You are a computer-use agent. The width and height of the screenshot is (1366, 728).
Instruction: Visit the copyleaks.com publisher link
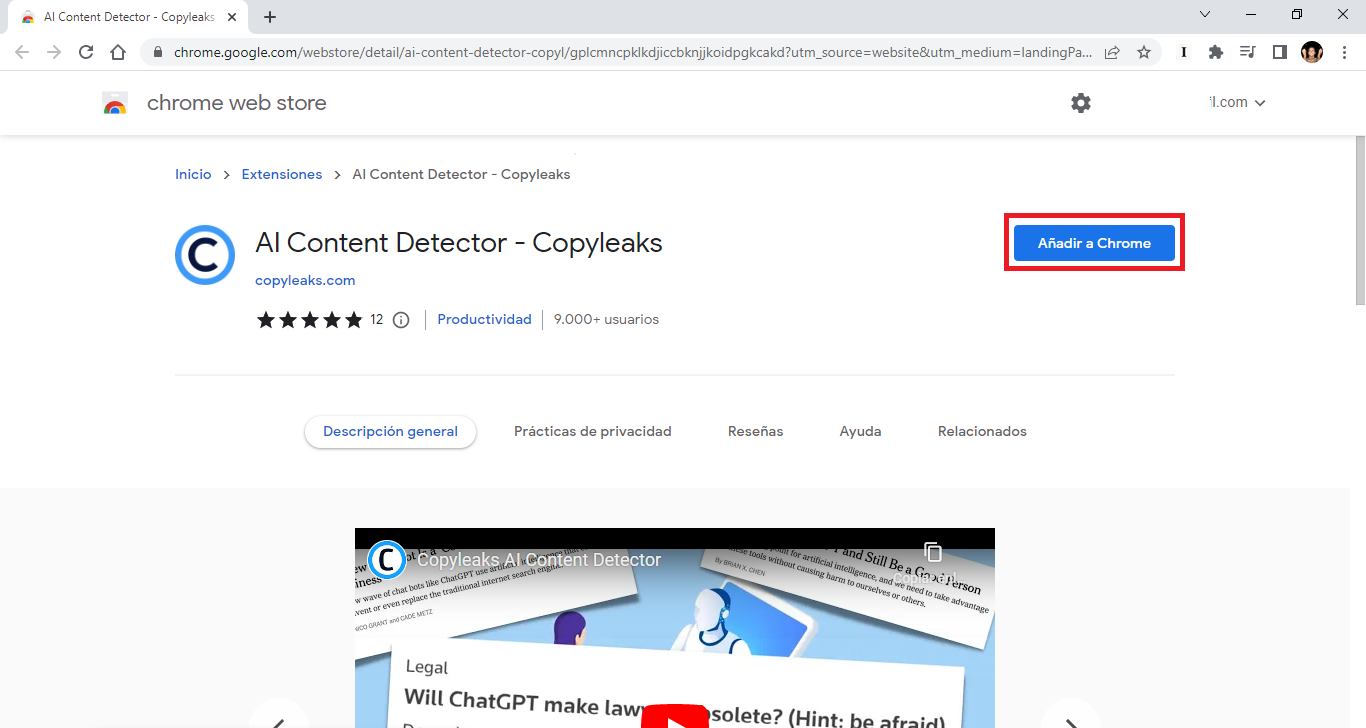pyautogui.click(x=305, y=280)
